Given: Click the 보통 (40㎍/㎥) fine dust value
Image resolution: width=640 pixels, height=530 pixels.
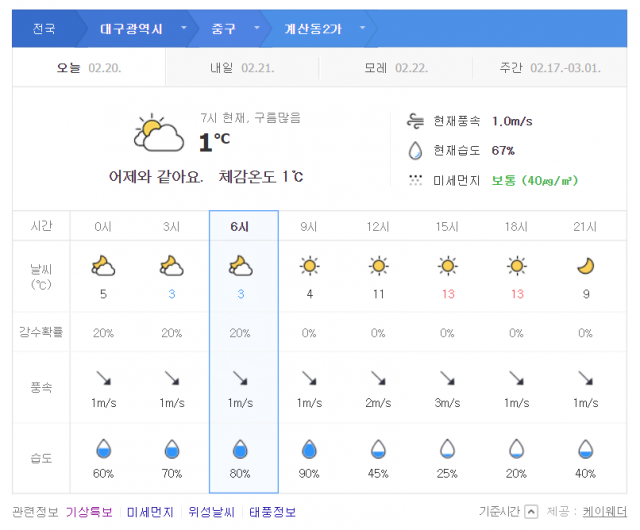Looking at the screenshot, I should pyautogui.click(x=535, y=180).
